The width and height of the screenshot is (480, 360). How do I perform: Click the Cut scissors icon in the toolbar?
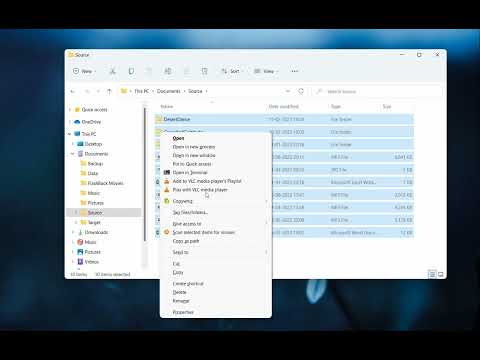(x=113, y=71)
